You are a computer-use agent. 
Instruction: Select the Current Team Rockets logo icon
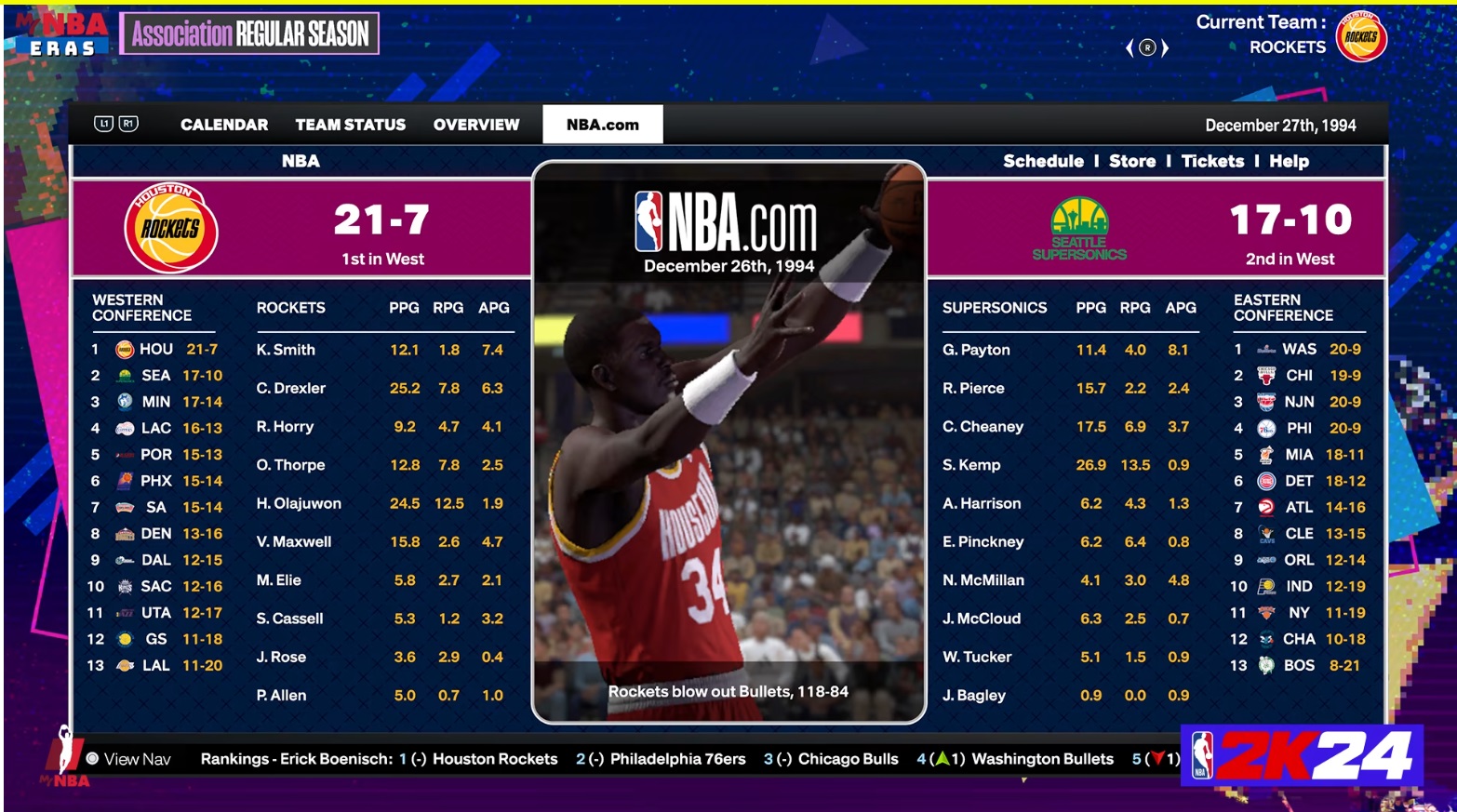(1361, 37)
